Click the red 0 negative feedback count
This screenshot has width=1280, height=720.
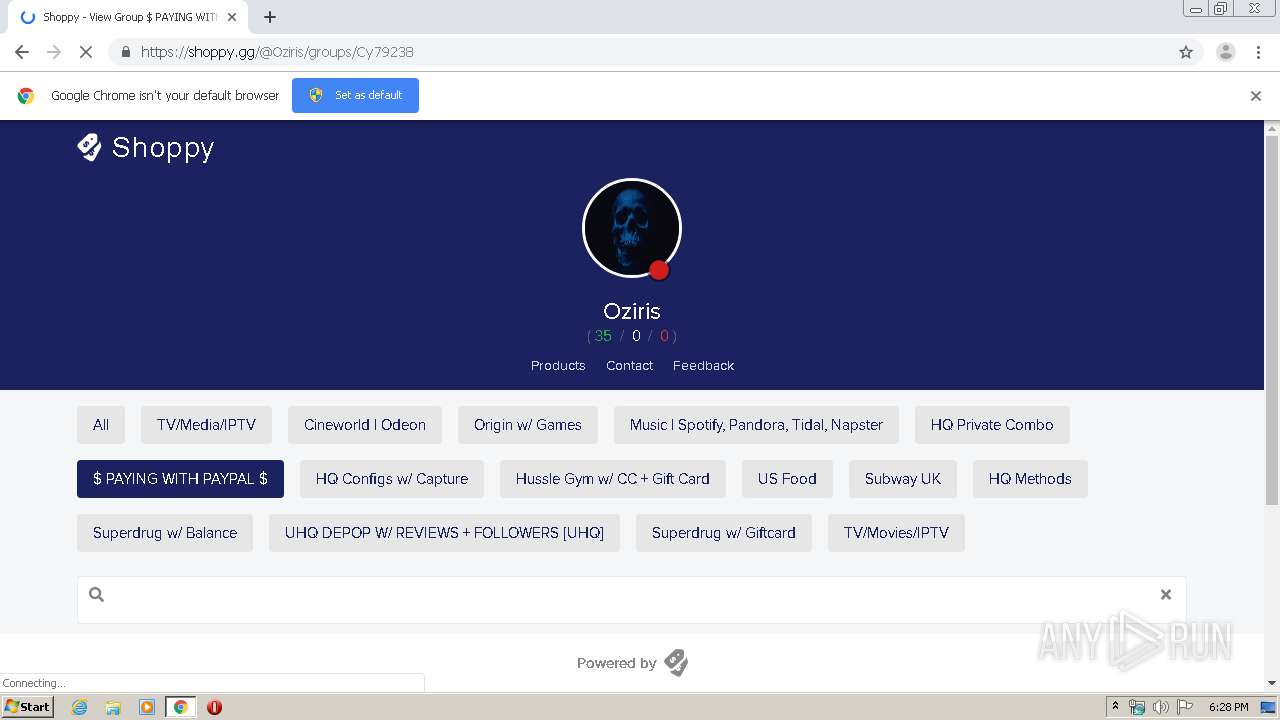(x=664, y=336)
